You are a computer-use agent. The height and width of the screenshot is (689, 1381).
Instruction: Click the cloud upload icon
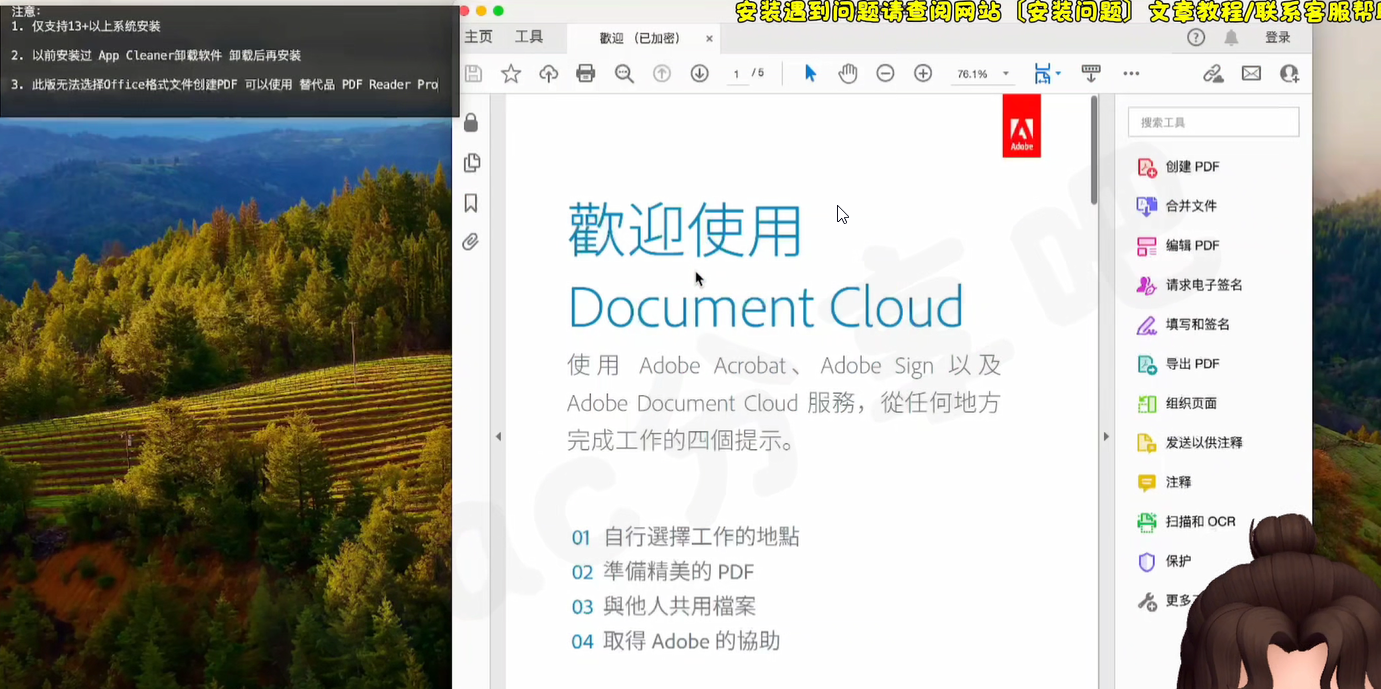point(548,73)
